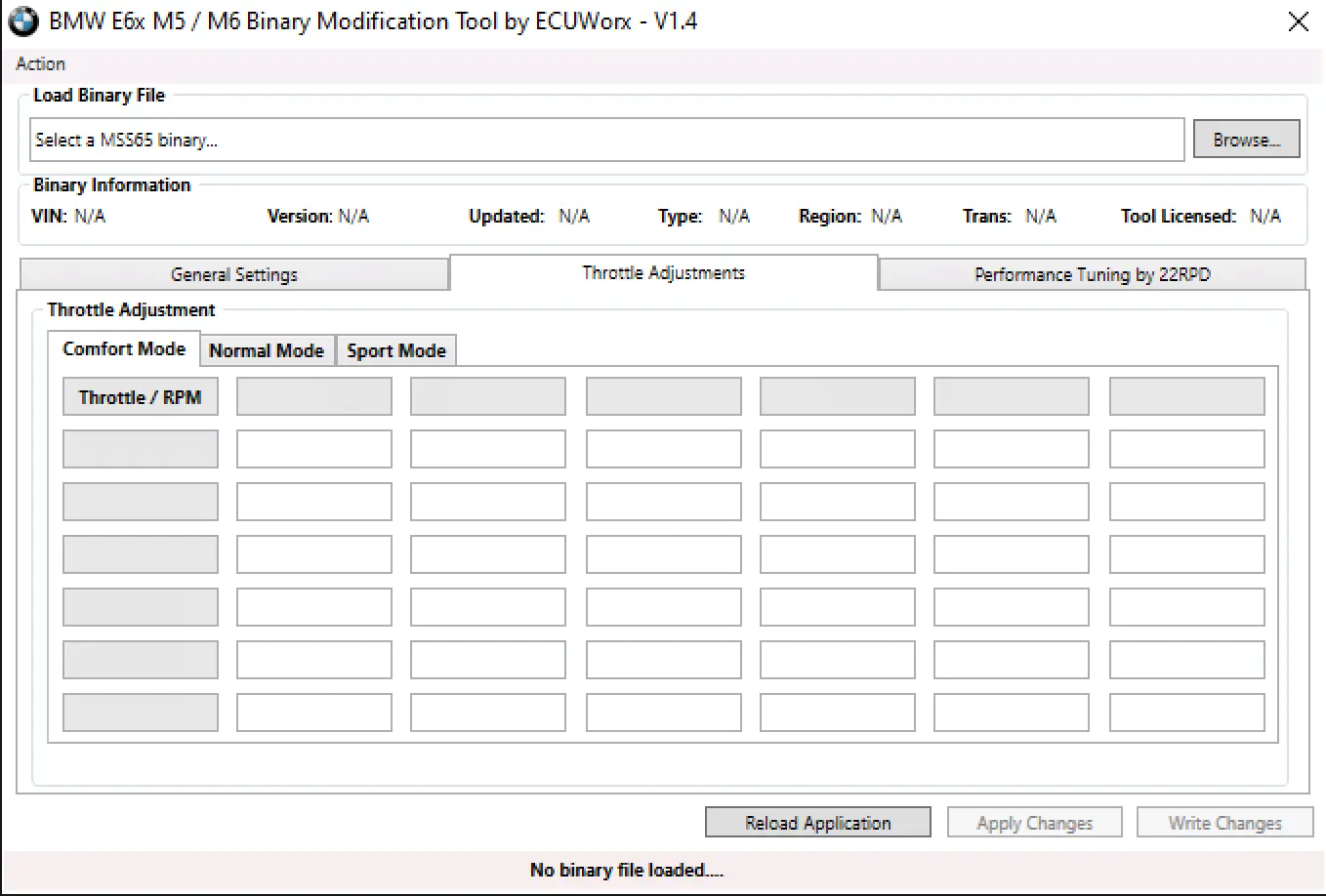Select the Throttle Adjustments tab
Screen dimensions: 1326x896
click(x=663, y=273)
